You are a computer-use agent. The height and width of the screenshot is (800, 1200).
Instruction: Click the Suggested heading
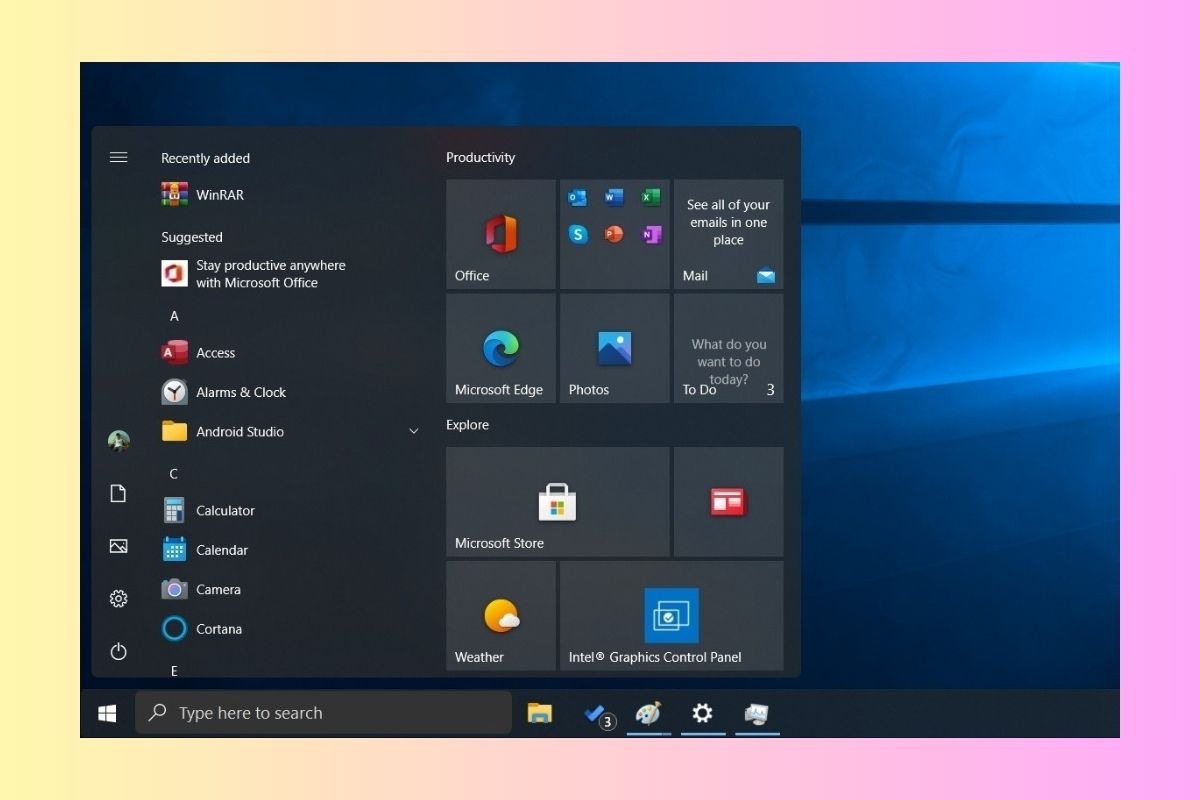pos(192,237)
